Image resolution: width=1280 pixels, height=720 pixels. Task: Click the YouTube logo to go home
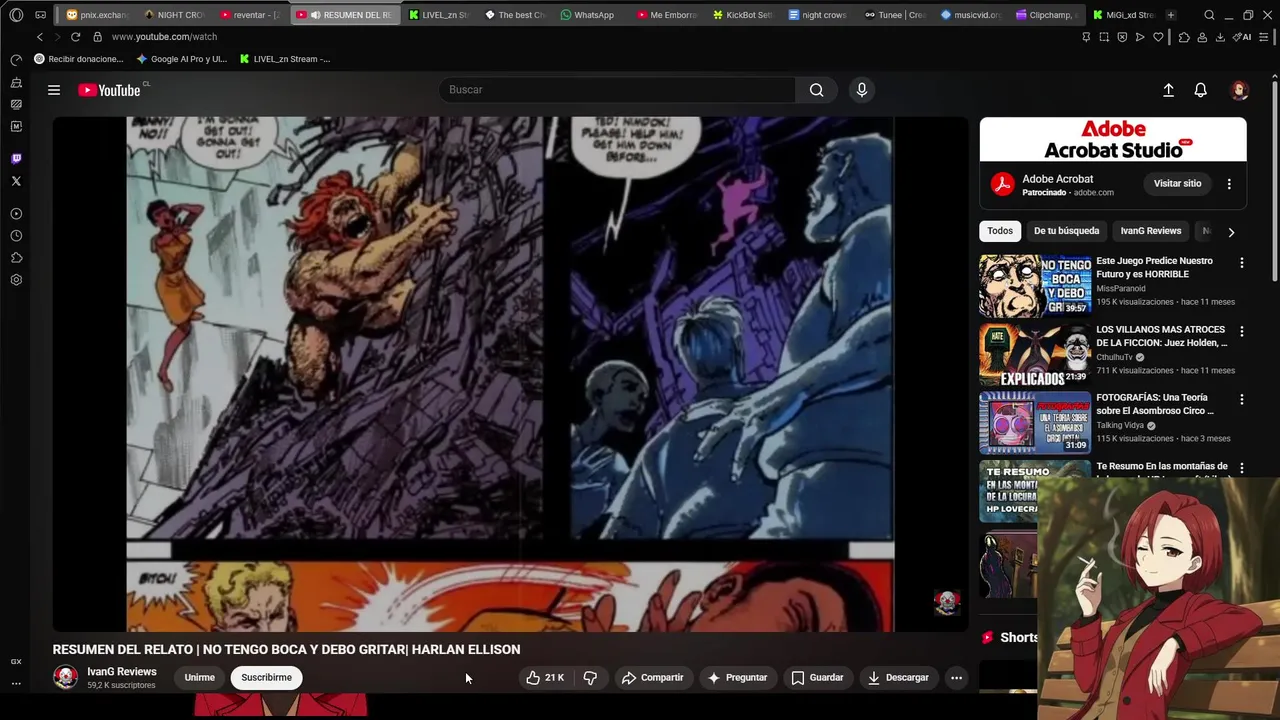coord(110,90)
